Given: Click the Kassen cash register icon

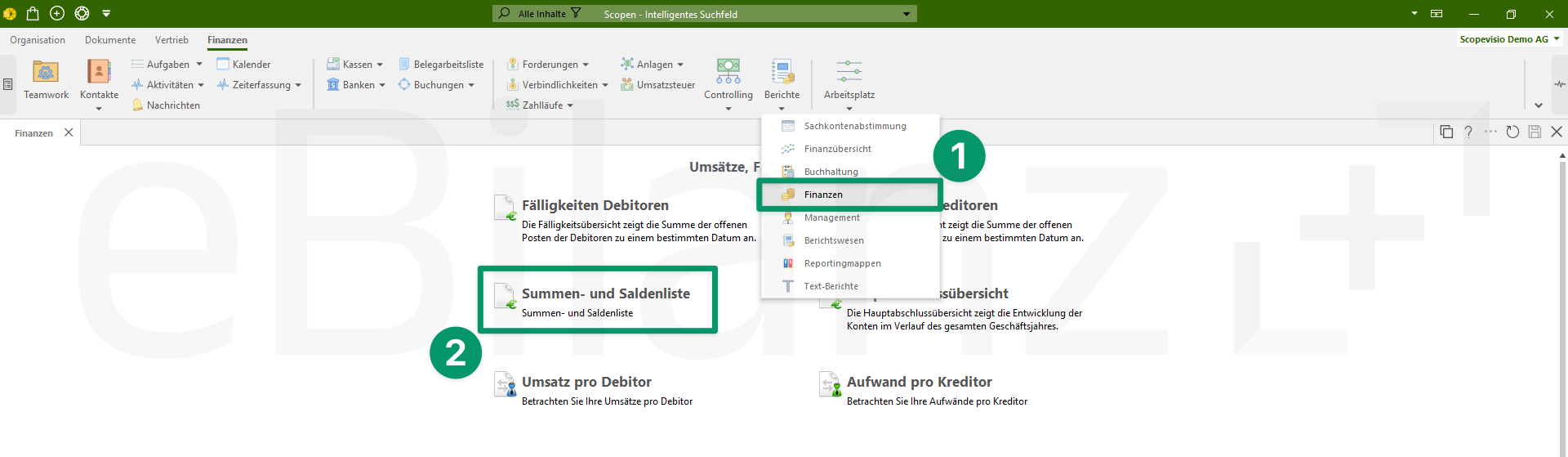Looking at the screenshot, I should (333, 64).
